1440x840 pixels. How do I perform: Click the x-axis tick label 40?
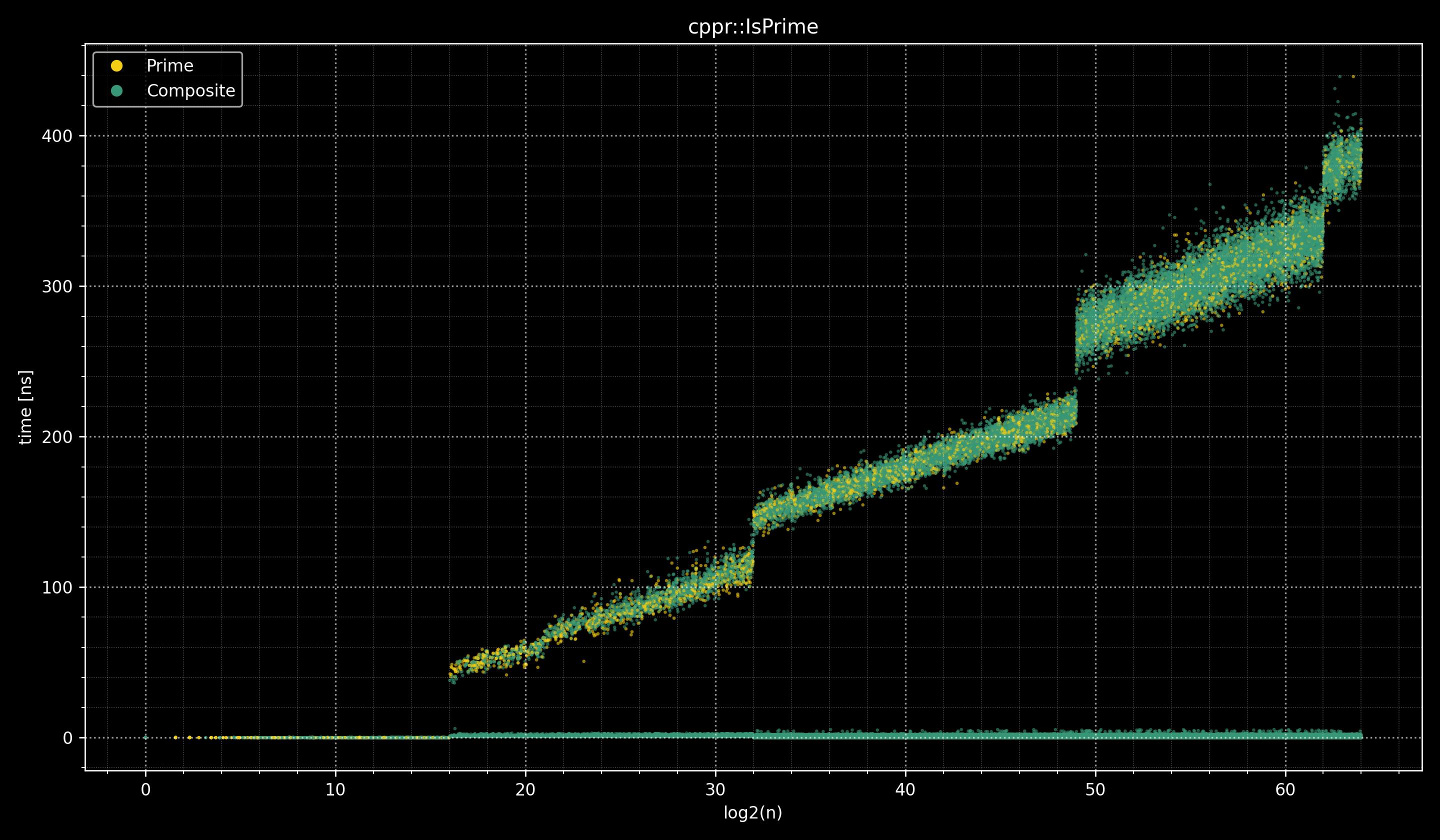[905, 789]
